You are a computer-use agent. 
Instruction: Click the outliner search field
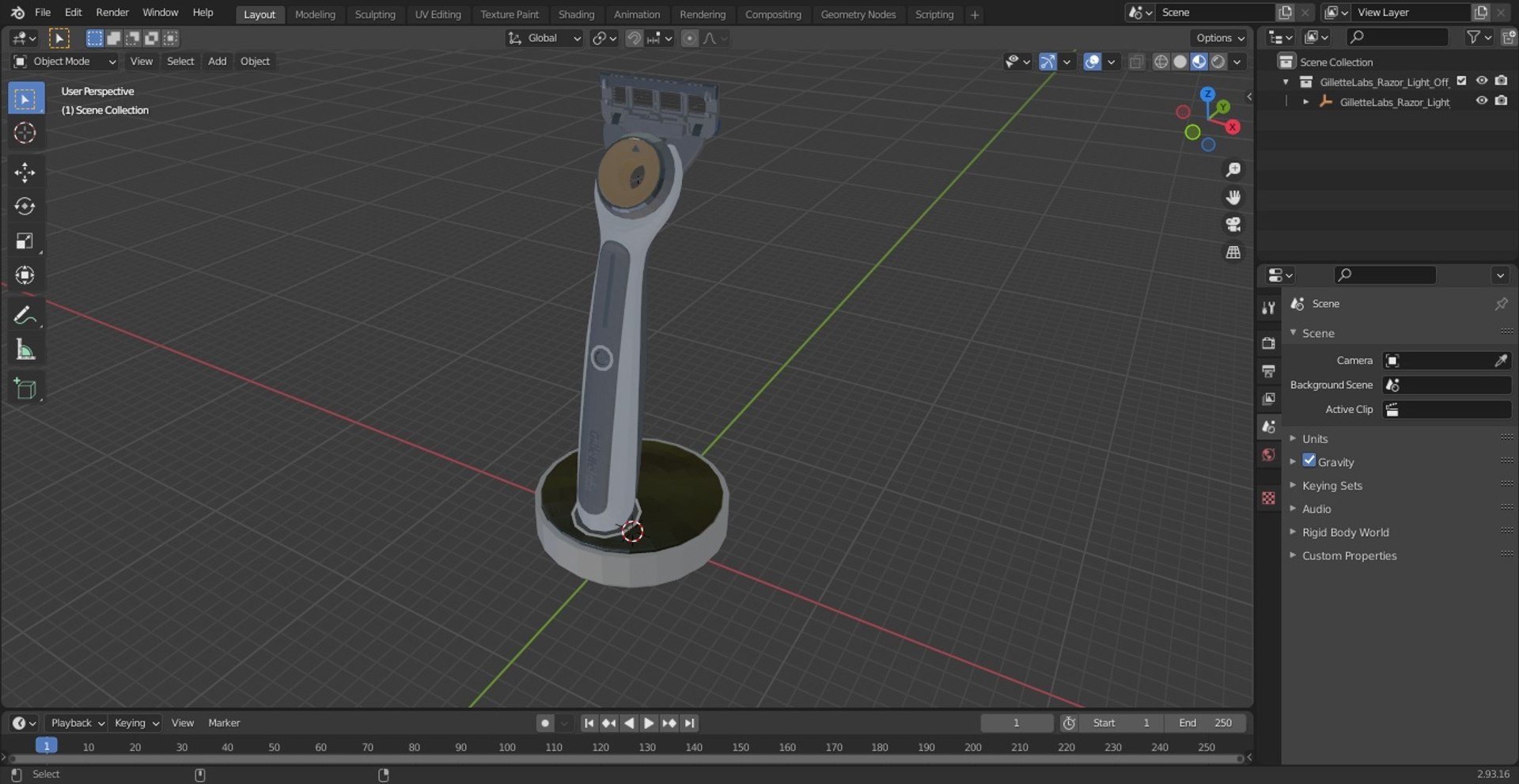(1397, 37)
